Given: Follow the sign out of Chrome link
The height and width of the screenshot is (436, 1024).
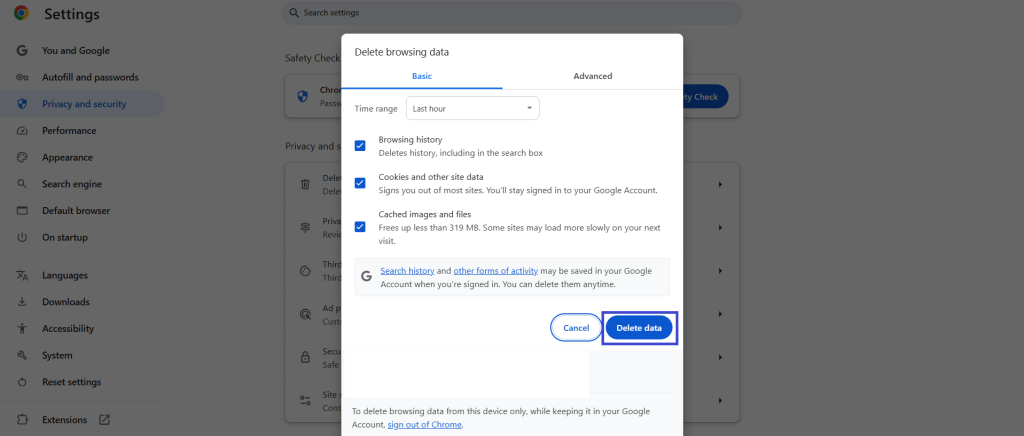Looking at the screenshot, I should tap(424, 424).
